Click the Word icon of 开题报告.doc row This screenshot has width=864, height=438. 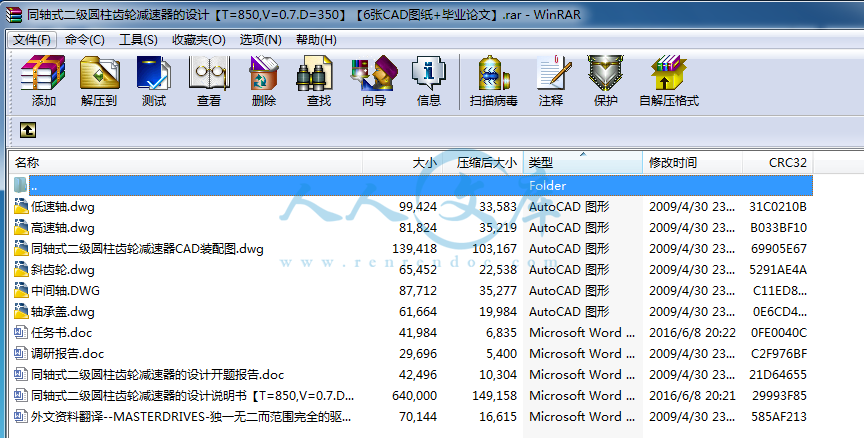coord(21,374)
